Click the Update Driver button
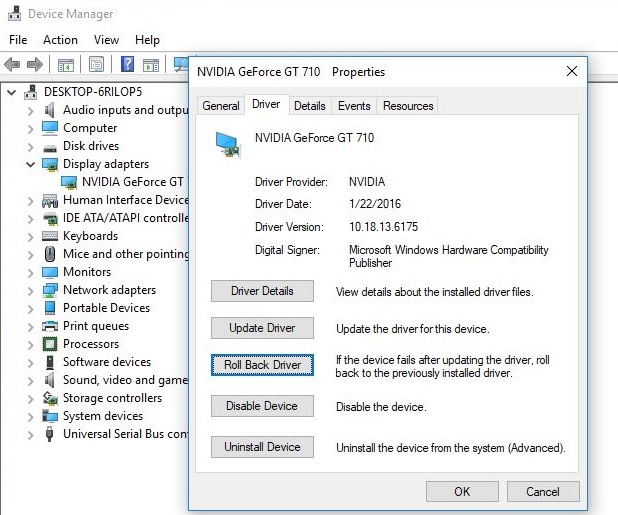Viewport: 618px width, 515px height. point(262,328)
